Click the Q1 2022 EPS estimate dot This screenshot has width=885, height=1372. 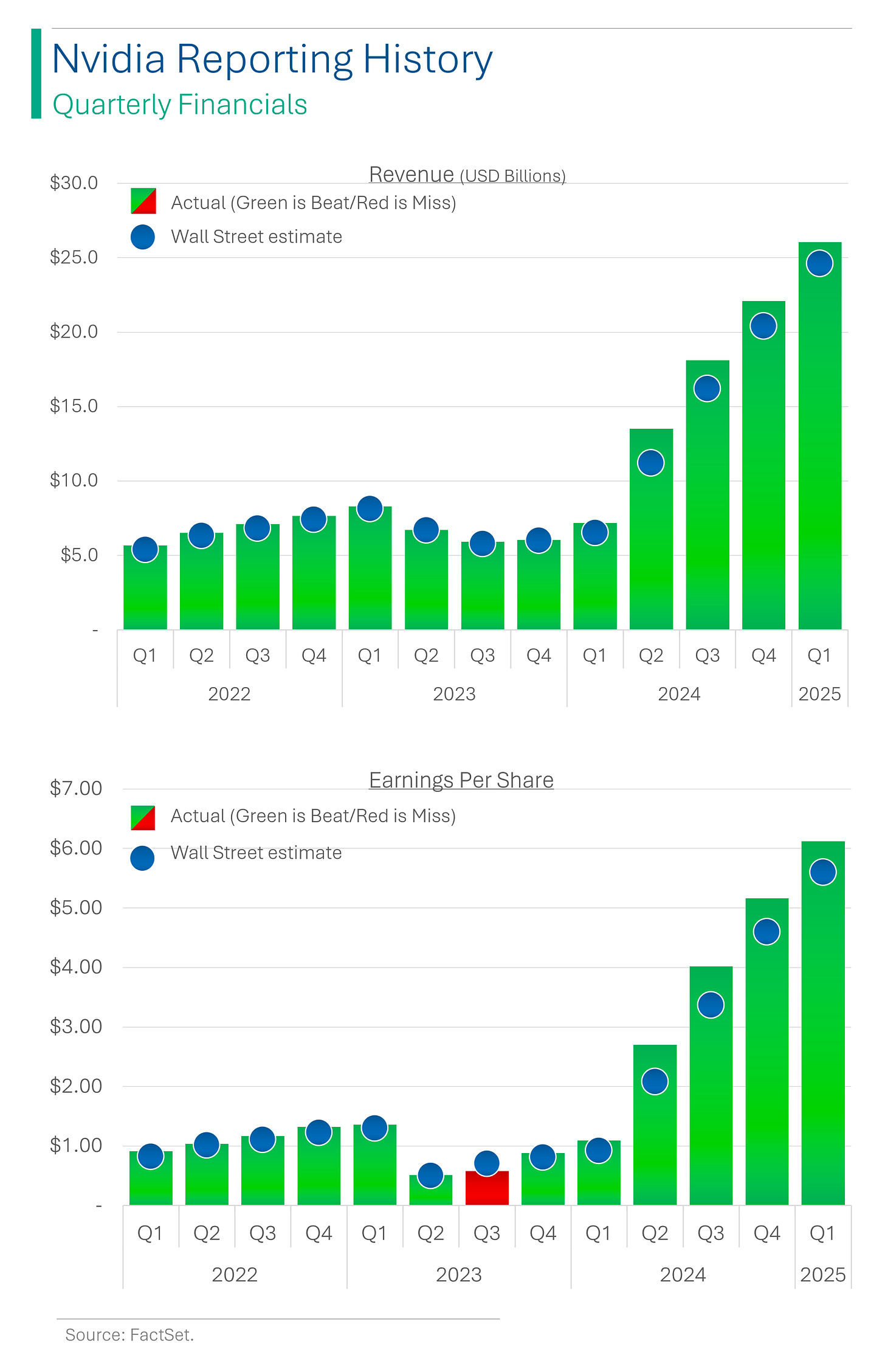coord(151,1156)
